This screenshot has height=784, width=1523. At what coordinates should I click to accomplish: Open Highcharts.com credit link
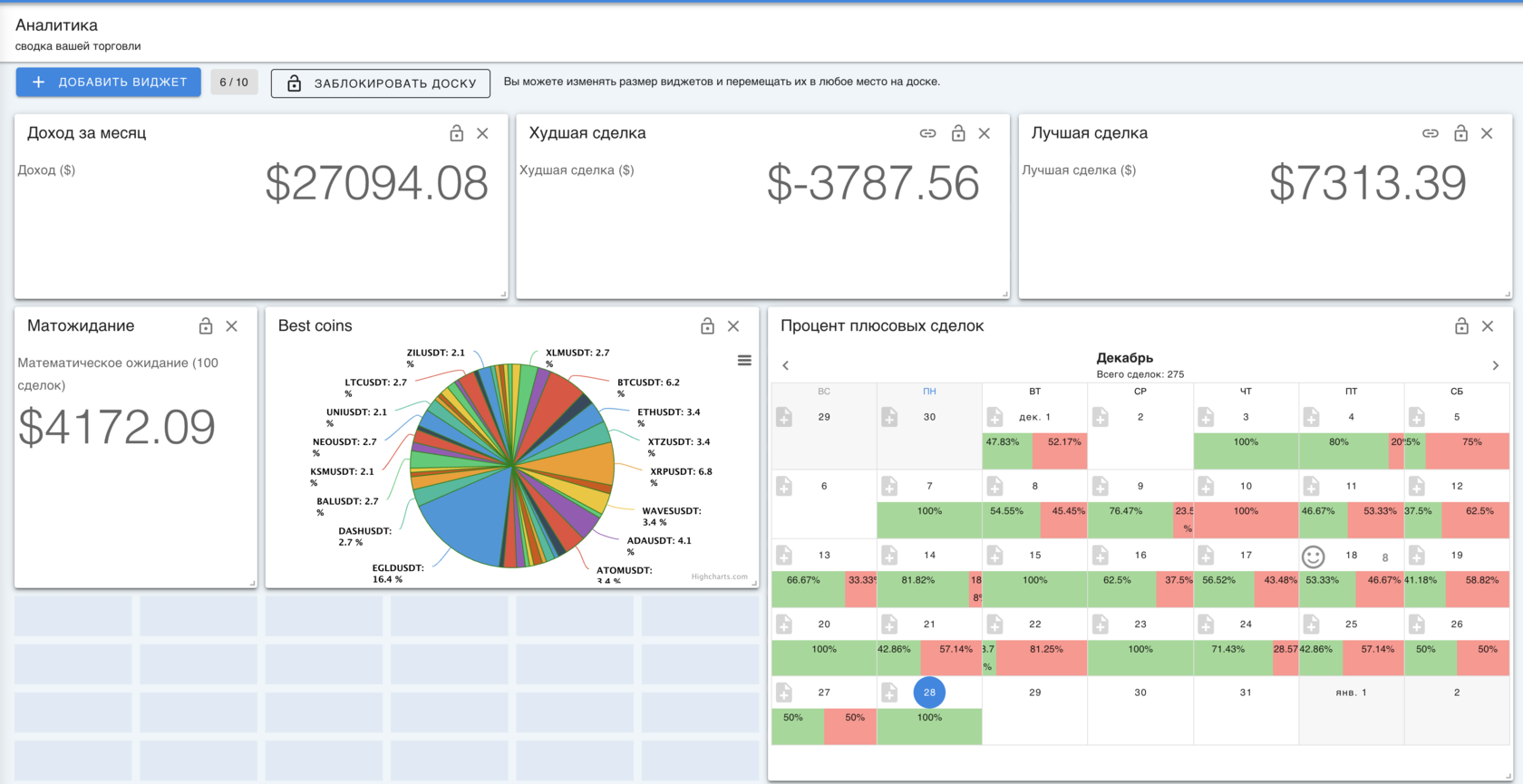click(x=720, y=576)
